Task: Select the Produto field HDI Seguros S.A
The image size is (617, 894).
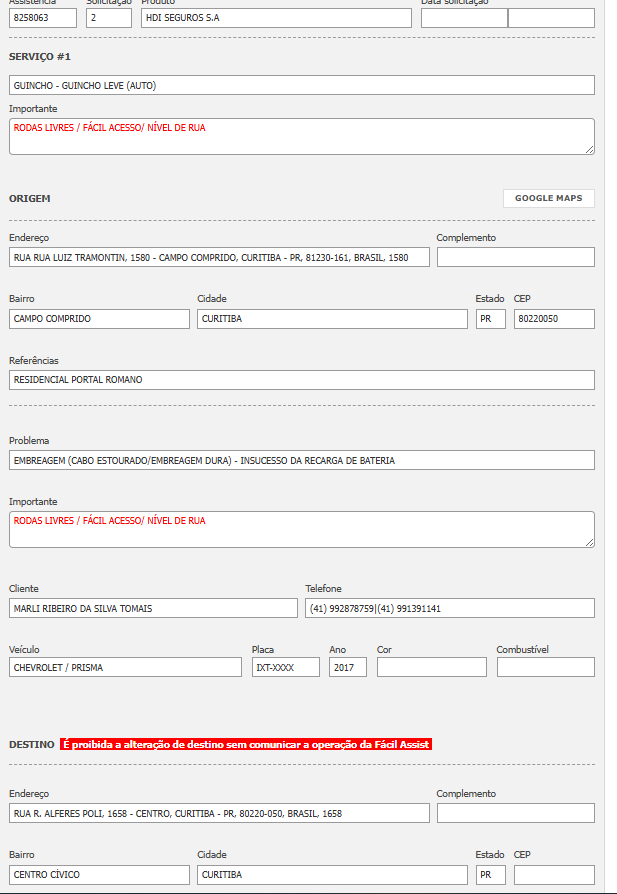Action: [x=275, y=18]
